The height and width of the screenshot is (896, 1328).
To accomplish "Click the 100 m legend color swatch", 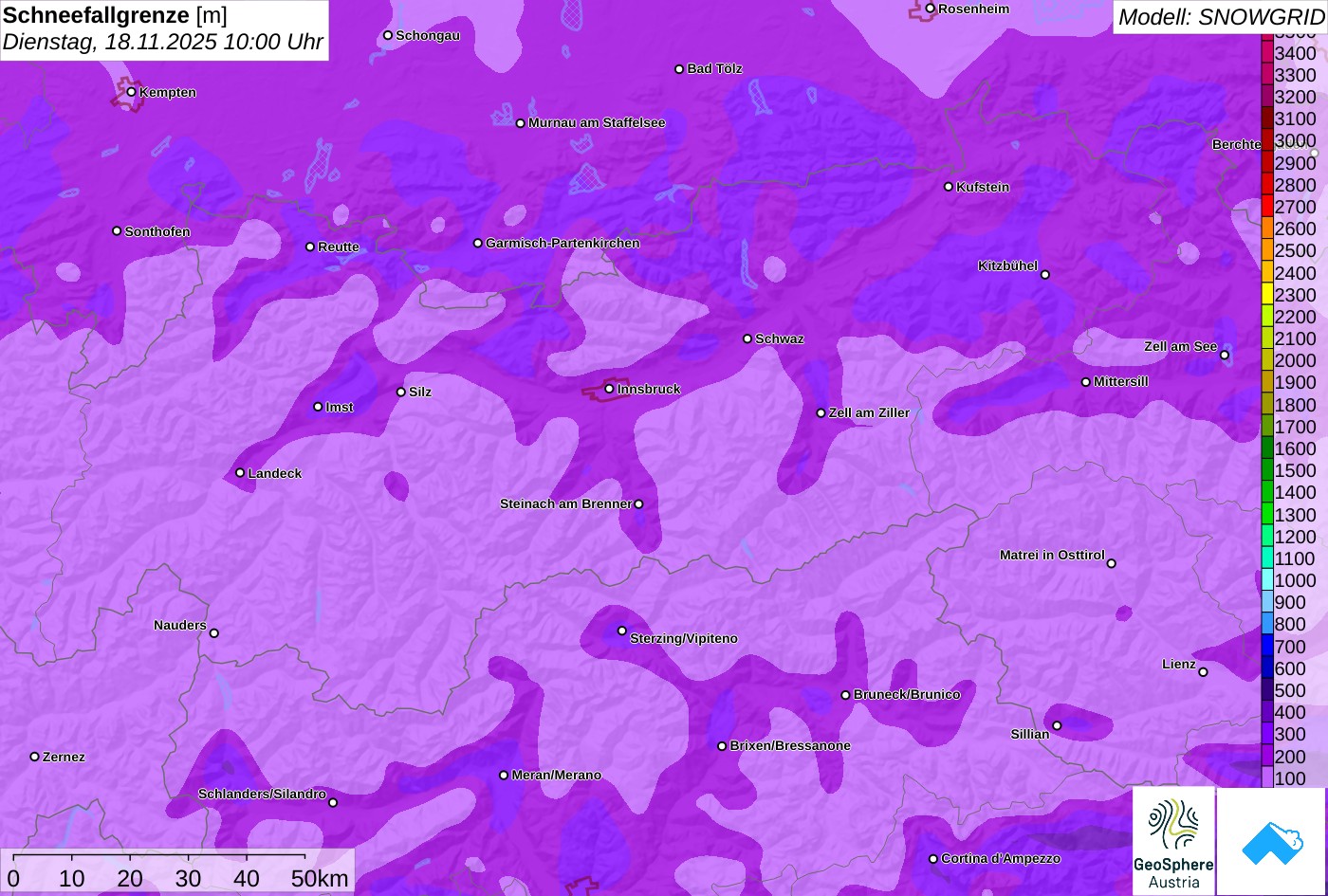I will tap(1266, 777).
